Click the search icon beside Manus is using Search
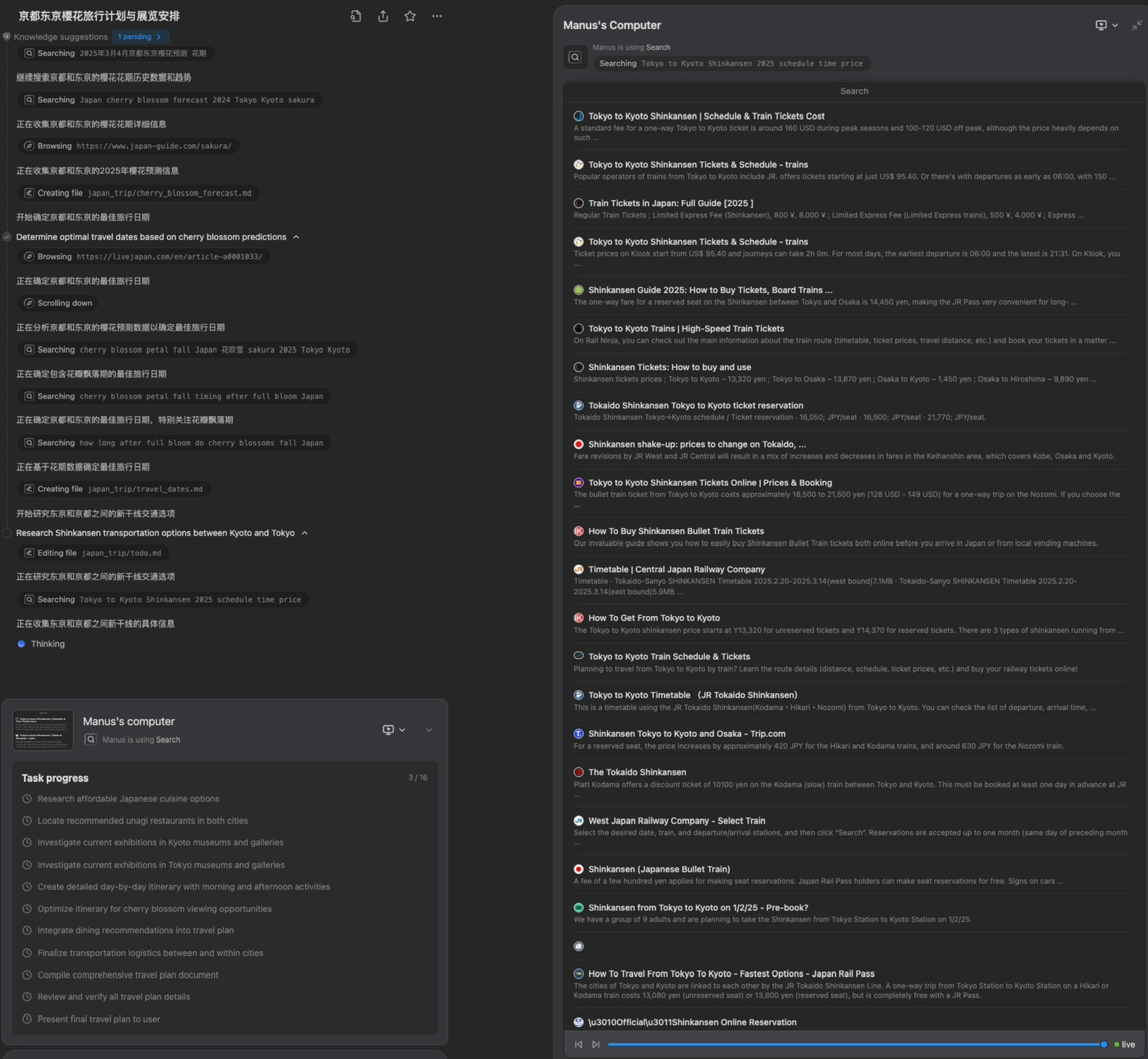 click(575, 57)
